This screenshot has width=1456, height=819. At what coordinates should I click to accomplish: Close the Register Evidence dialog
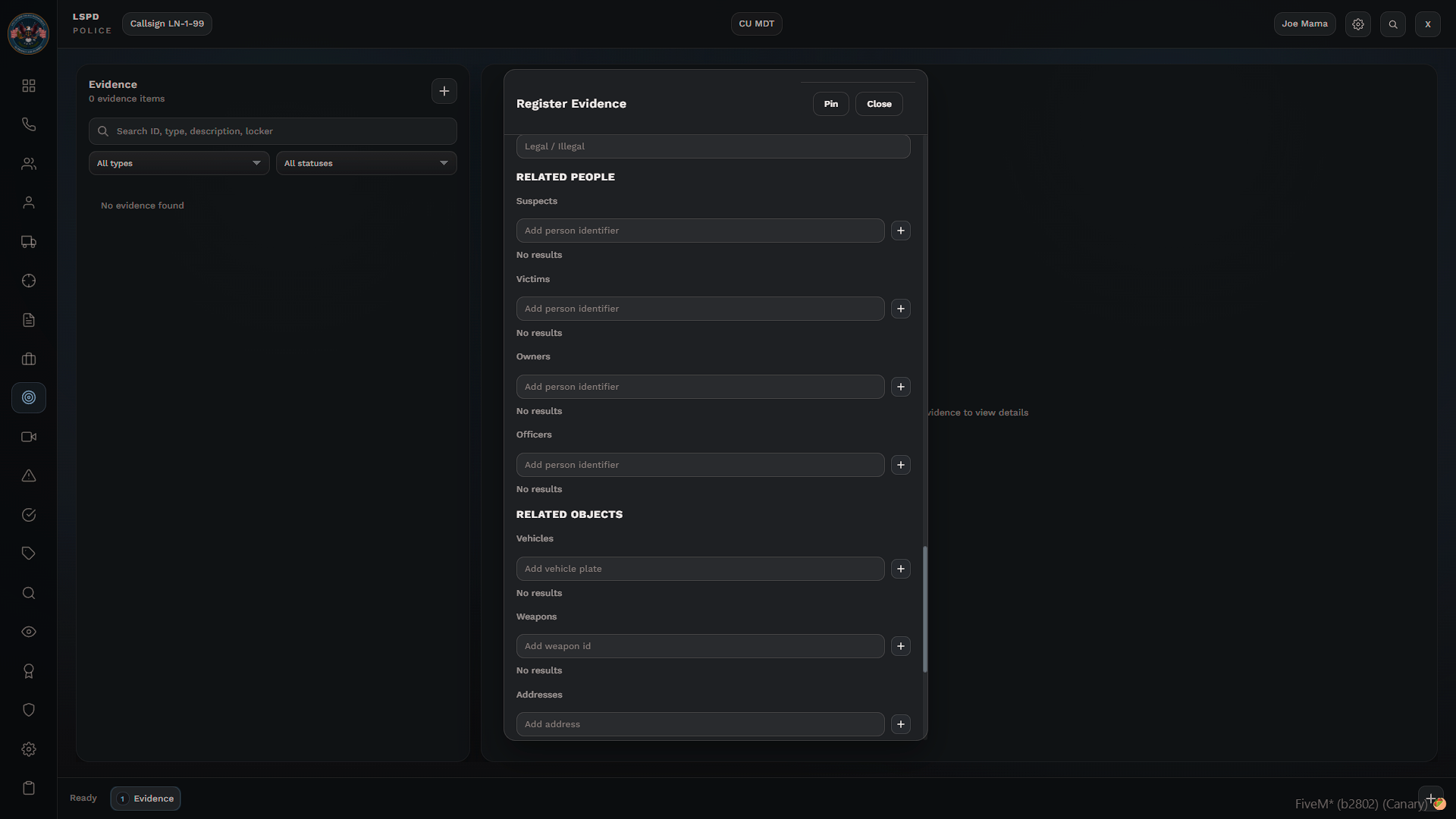click(x=879, y=104)
